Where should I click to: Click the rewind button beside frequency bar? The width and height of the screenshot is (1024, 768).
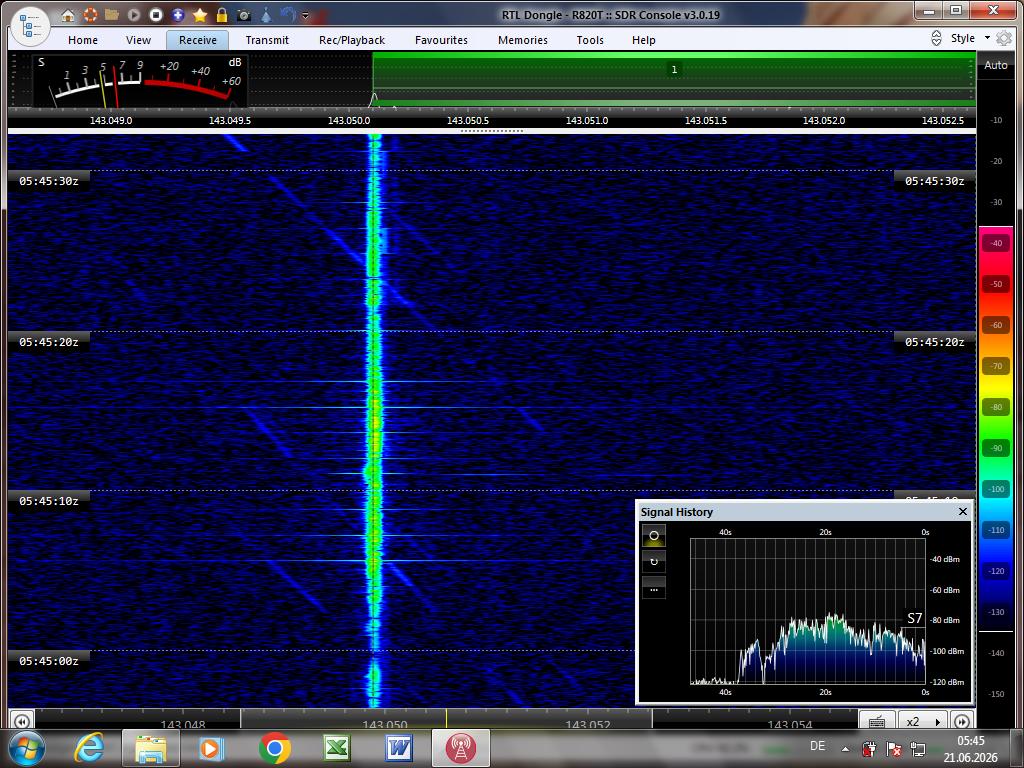click(21, 722)
